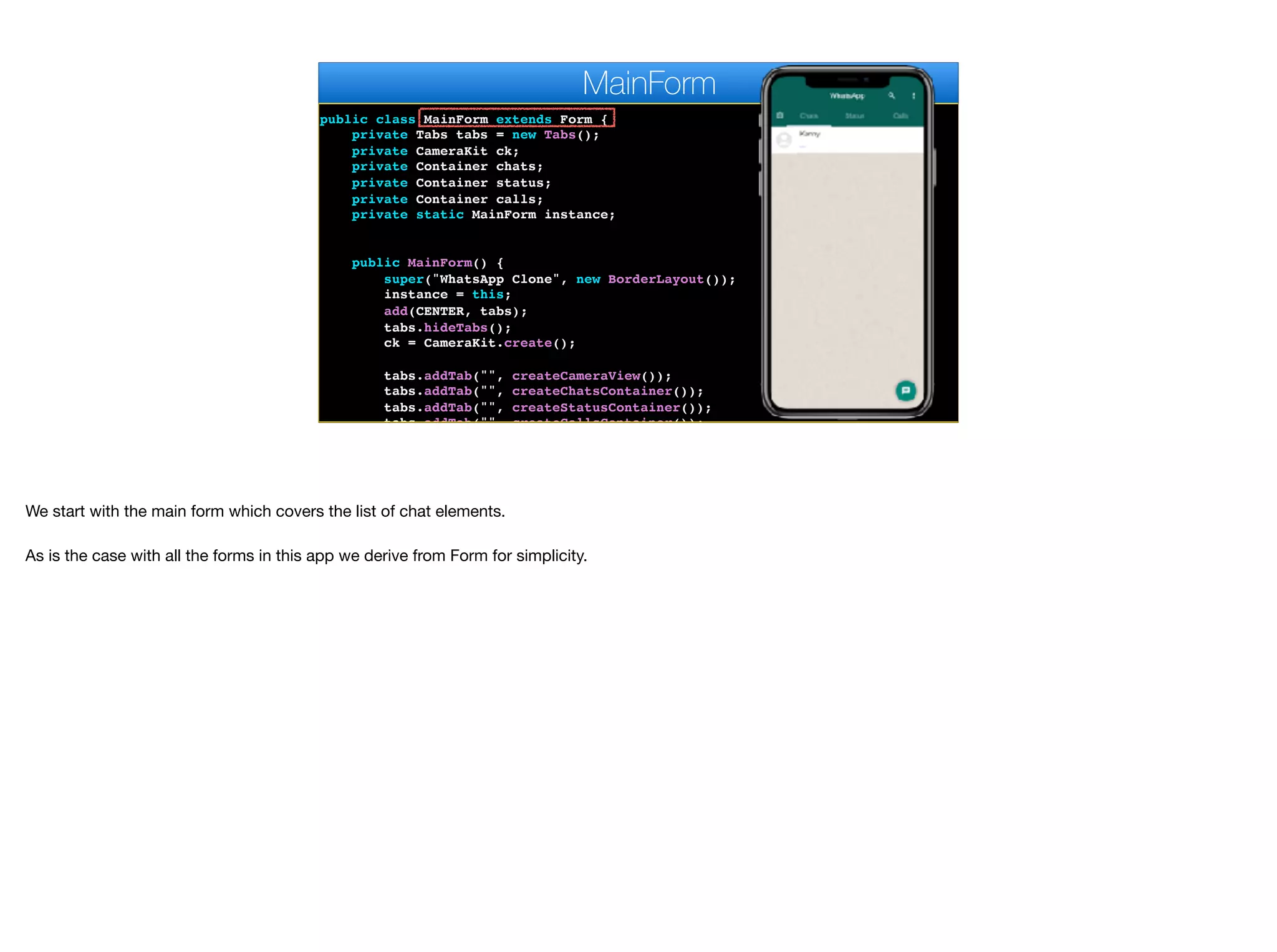
Task: Click the 'tabs.hideTabs();' code line
Action: point(447,327)
